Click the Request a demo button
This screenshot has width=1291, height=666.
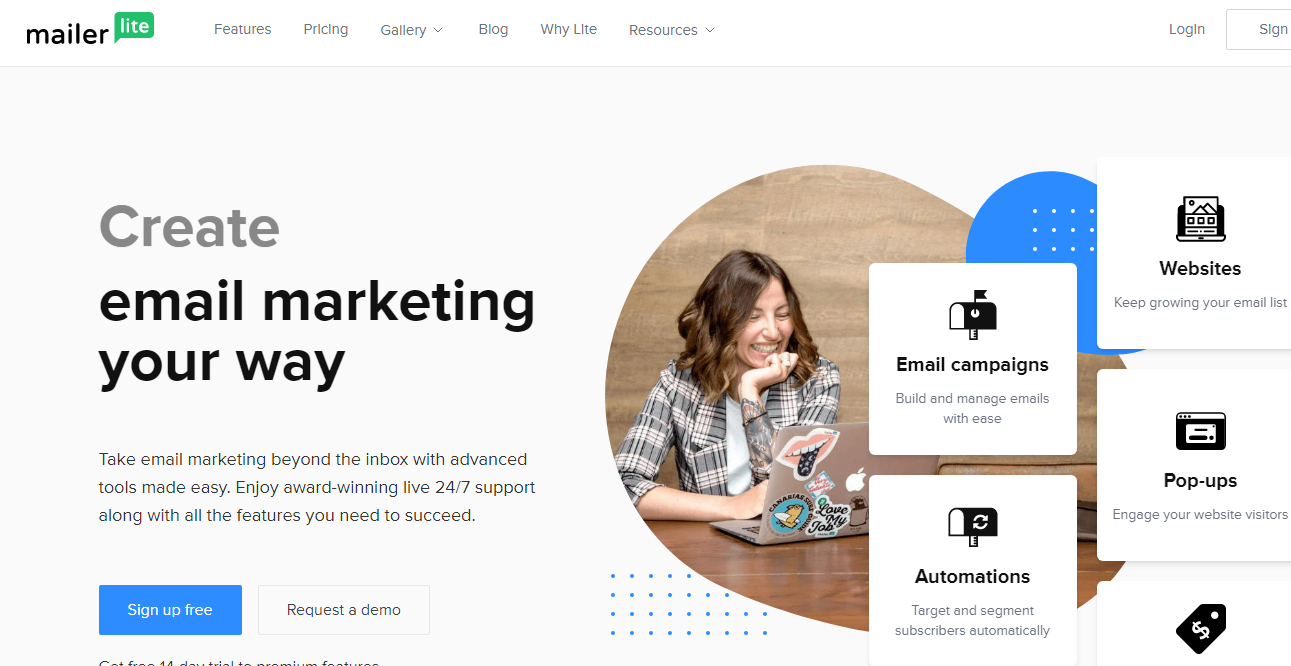(344, 610)
